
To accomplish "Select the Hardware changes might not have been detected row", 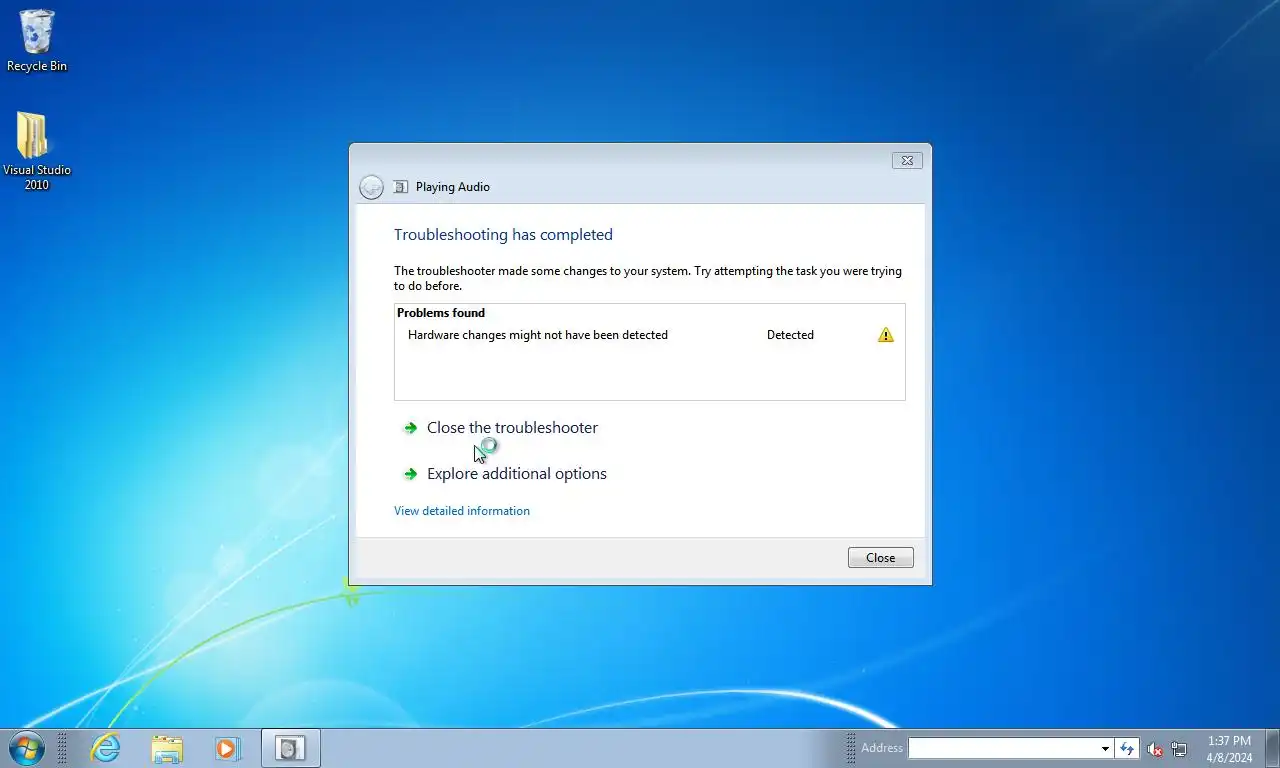I will (650, 335).
